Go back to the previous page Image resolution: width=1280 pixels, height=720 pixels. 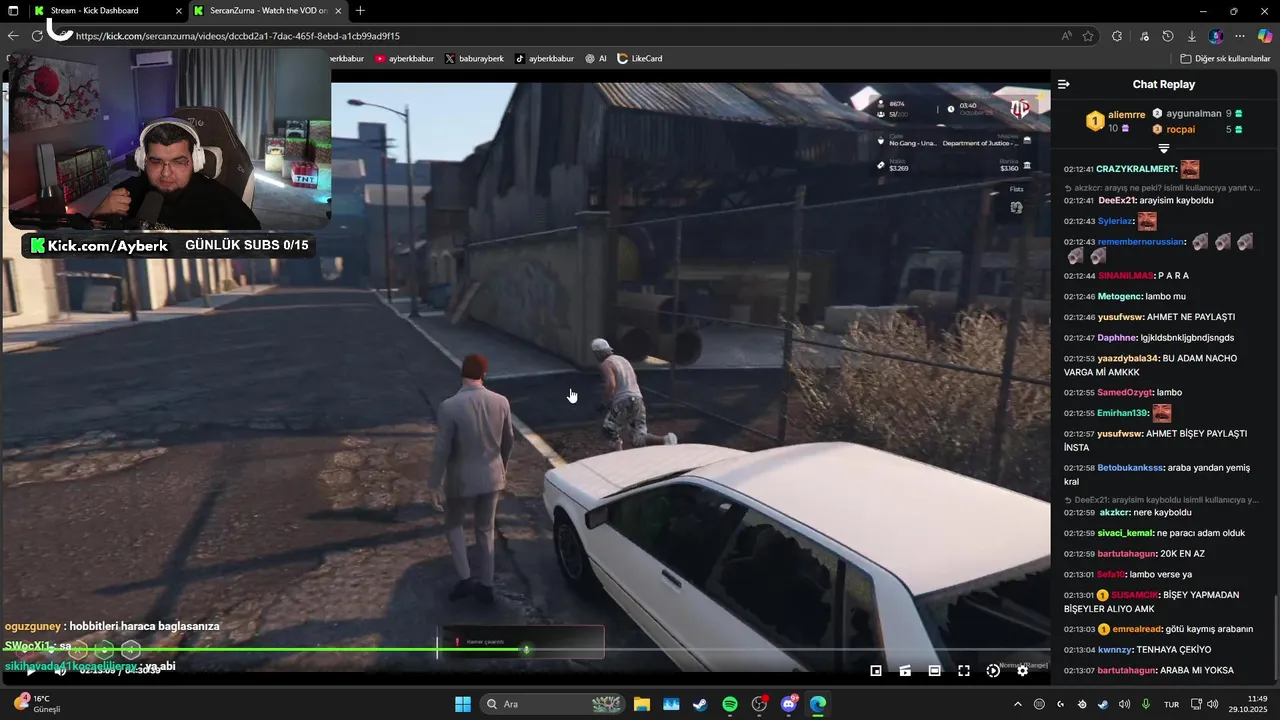(13, 36)
